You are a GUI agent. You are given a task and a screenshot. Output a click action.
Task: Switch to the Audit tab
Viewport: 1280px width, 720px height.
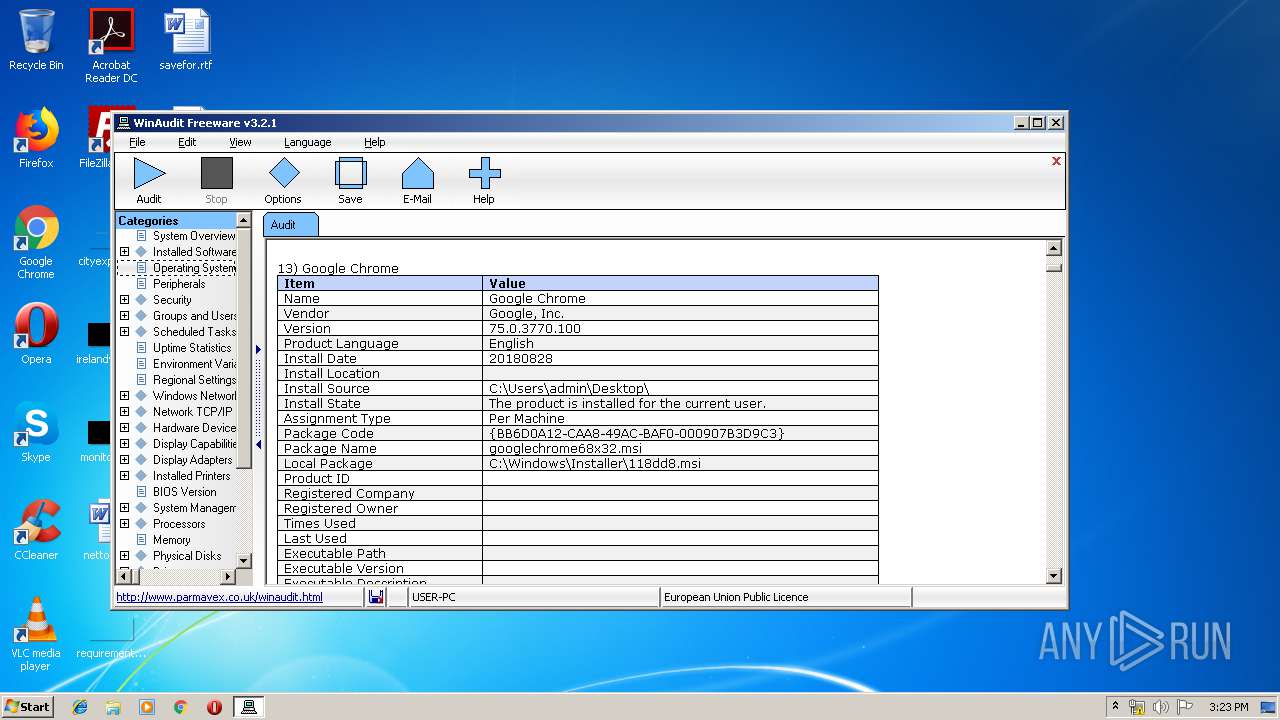pos(290,225)
